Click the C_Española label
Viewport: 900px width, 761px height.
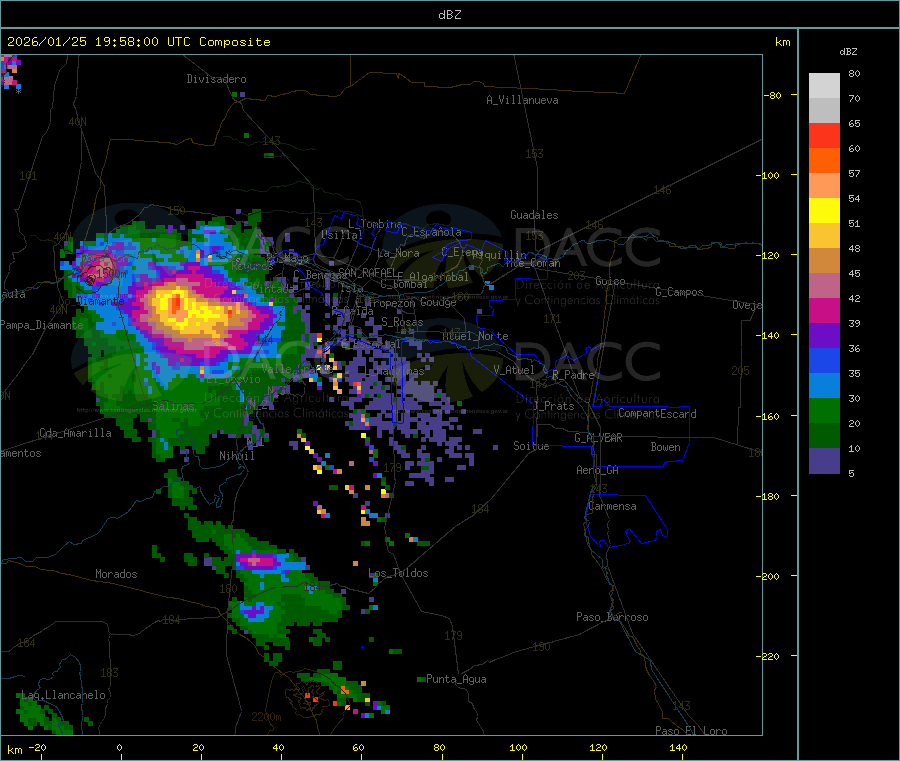(x=431, y=232)
